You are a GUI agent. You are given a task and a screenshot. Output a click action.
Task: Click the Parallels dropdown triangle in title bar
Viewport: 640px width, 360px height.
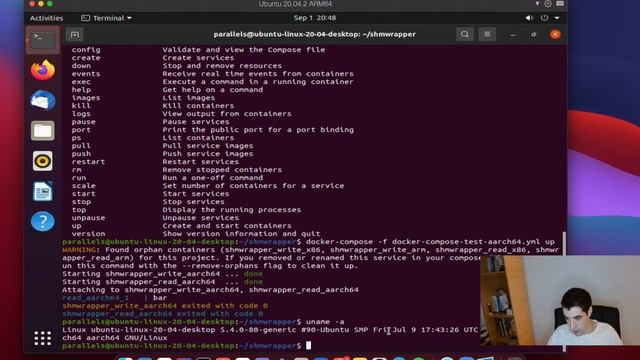point(537,4)
